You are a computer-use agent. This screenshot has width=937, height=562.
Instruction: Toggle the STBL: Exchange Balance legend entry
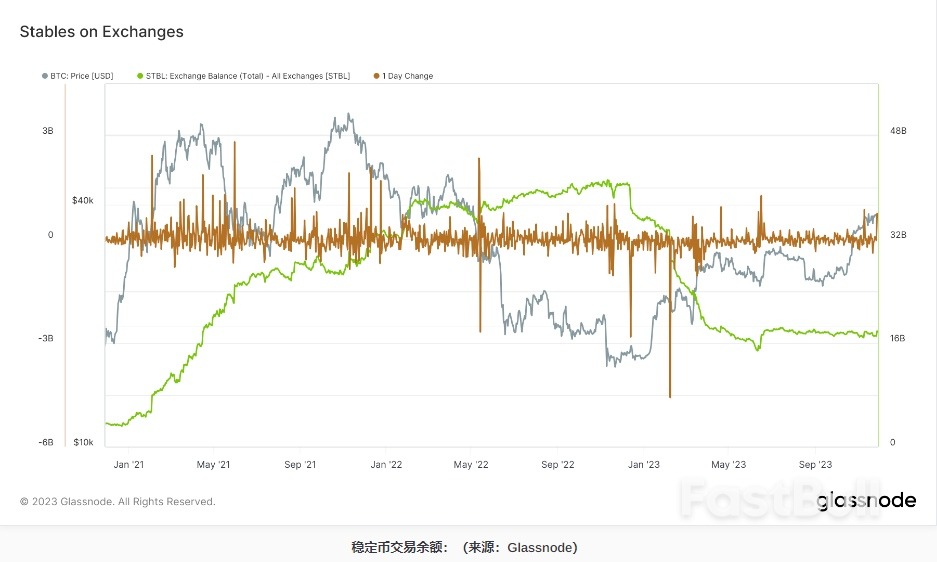click(x=250, y=76)
